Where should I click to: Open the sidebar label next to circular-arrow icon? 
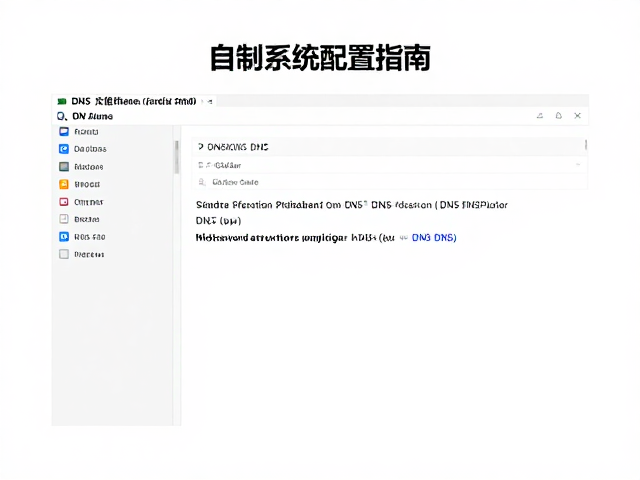click(90, 149)
